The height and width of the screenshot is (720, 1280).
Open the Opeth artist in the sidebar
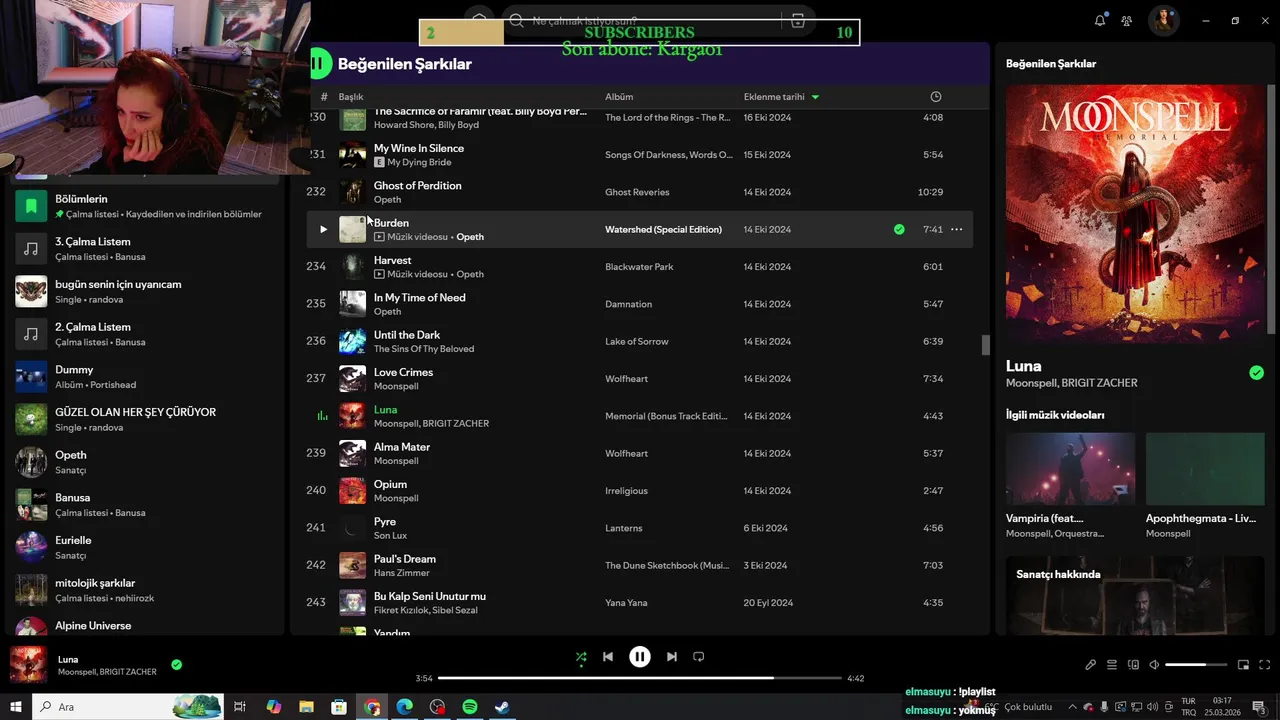pyautogui.click(x=145, y=462)
